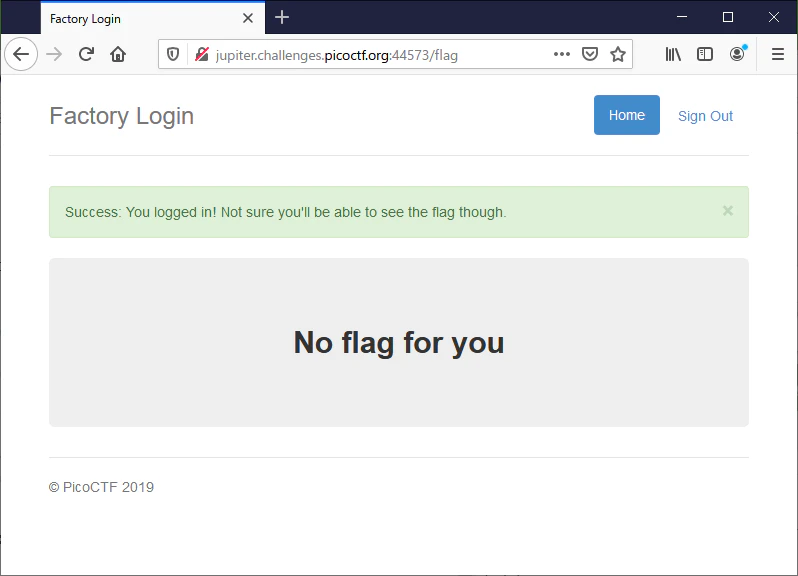
Task: Minimize the Firefox window
Action: pos(682,17)
